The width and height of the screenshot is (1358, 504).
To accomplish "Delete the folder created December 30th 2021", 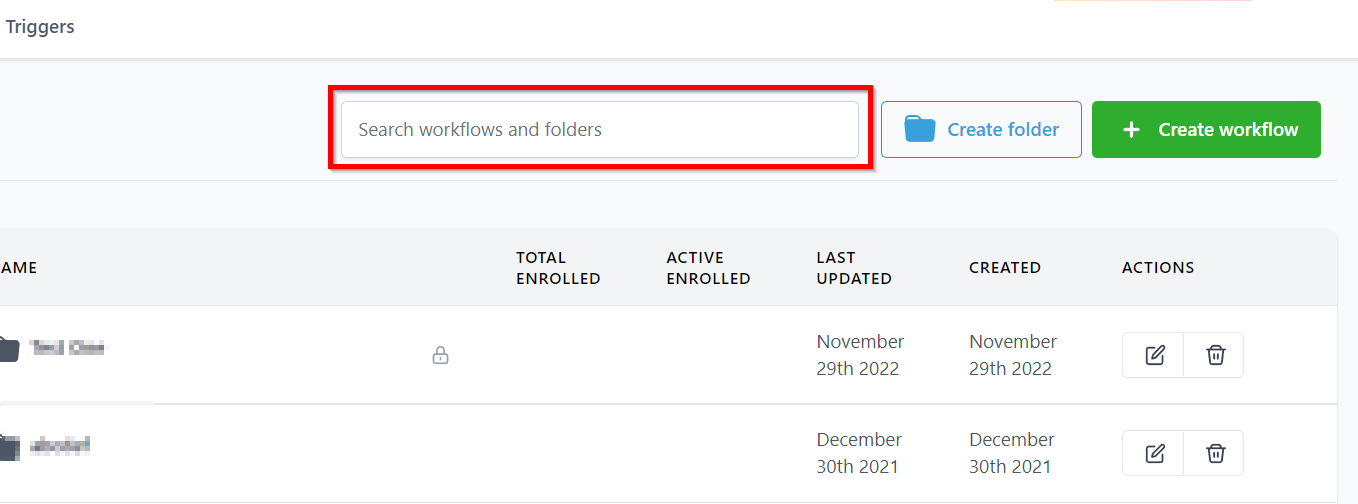I will click(1215, 453).
